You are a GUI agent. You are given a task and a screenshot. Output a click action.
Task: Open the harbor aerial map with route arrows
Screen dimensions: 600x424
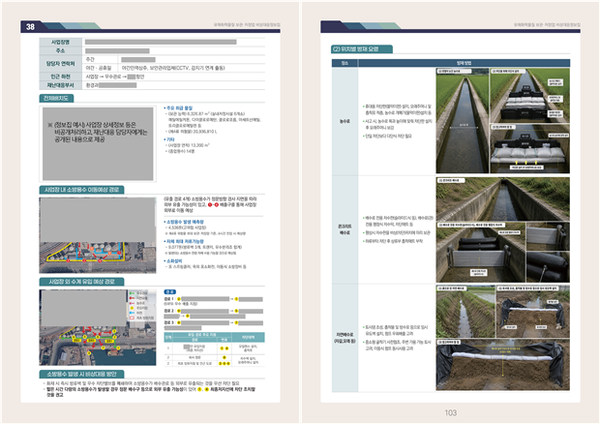tap(98, 327)
